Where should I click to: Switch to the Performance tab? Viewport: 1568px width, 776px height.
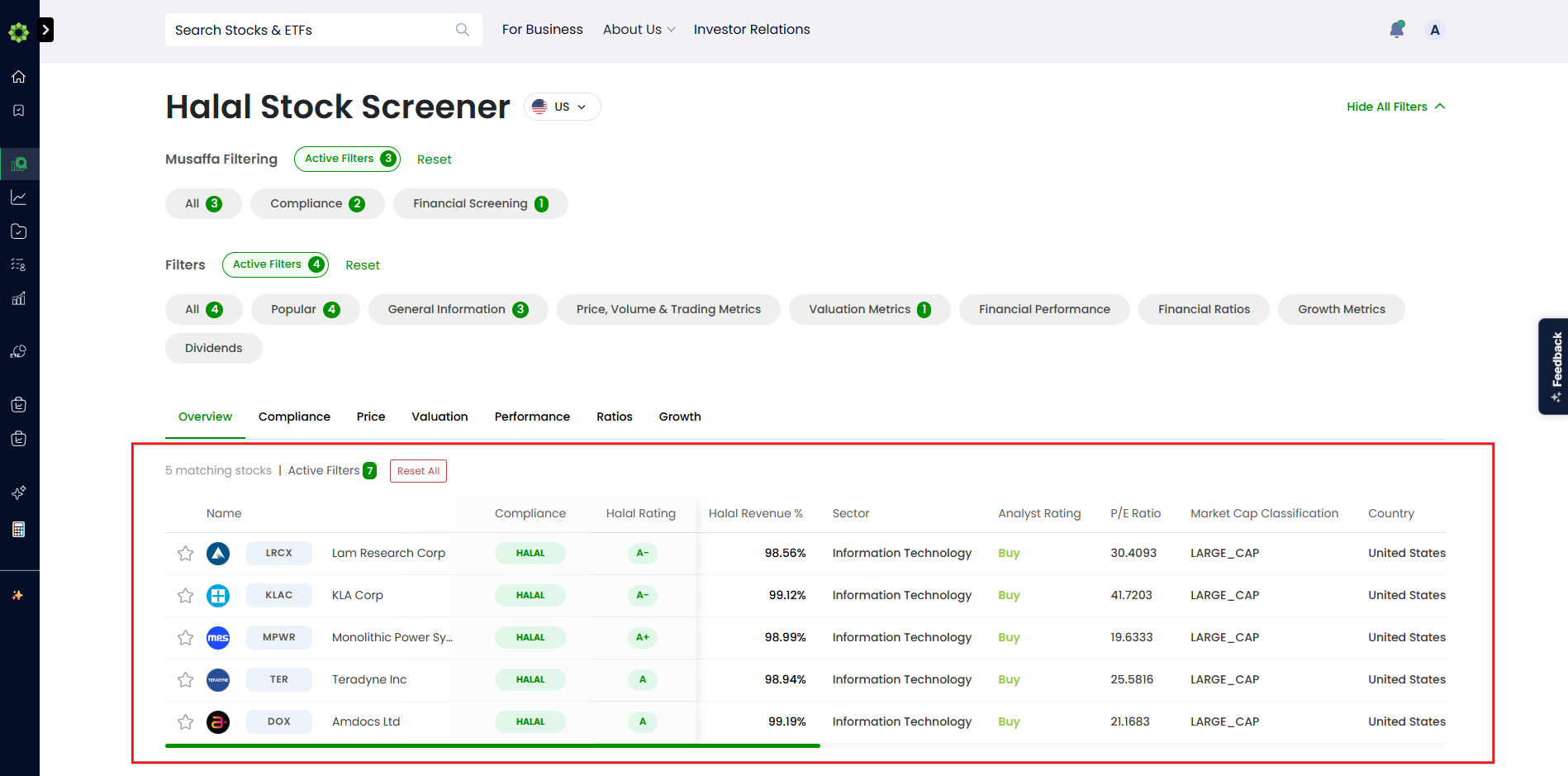(532, 417)
